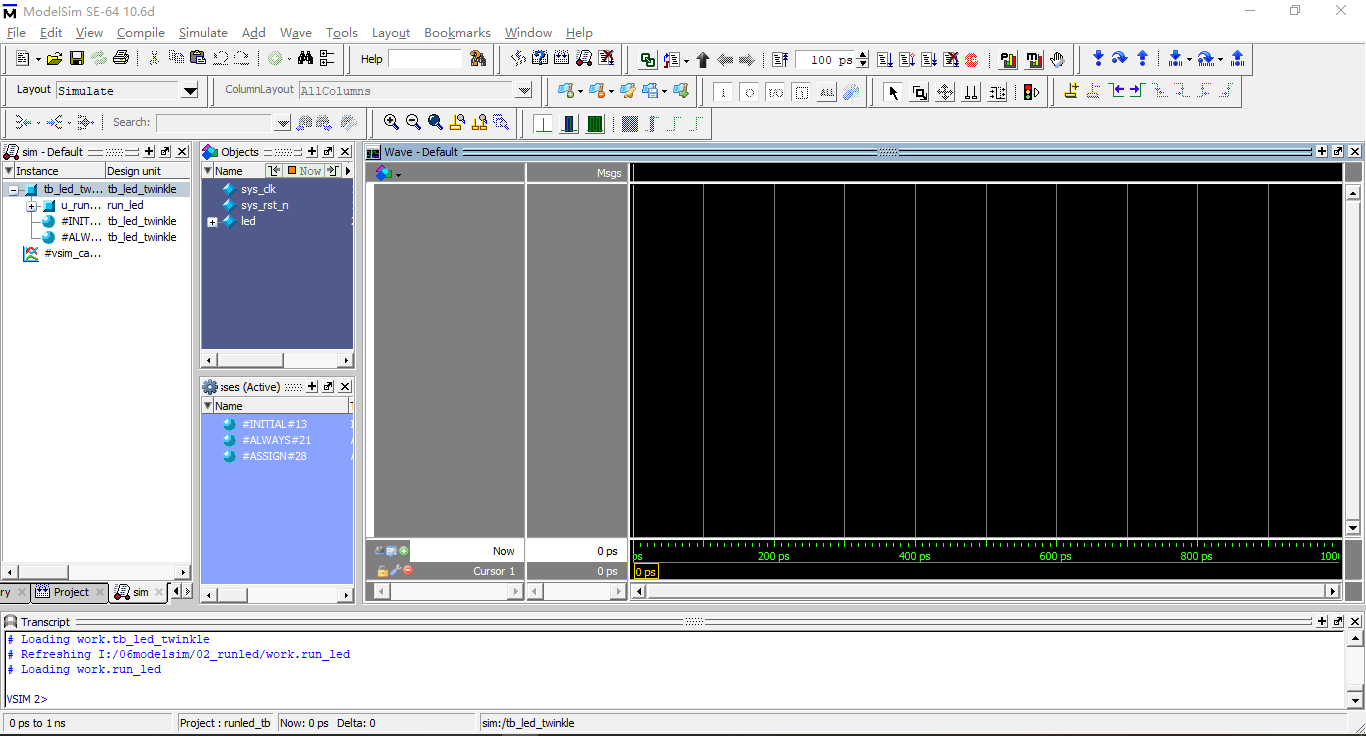Select #ALWAYS#21 process

276,440
